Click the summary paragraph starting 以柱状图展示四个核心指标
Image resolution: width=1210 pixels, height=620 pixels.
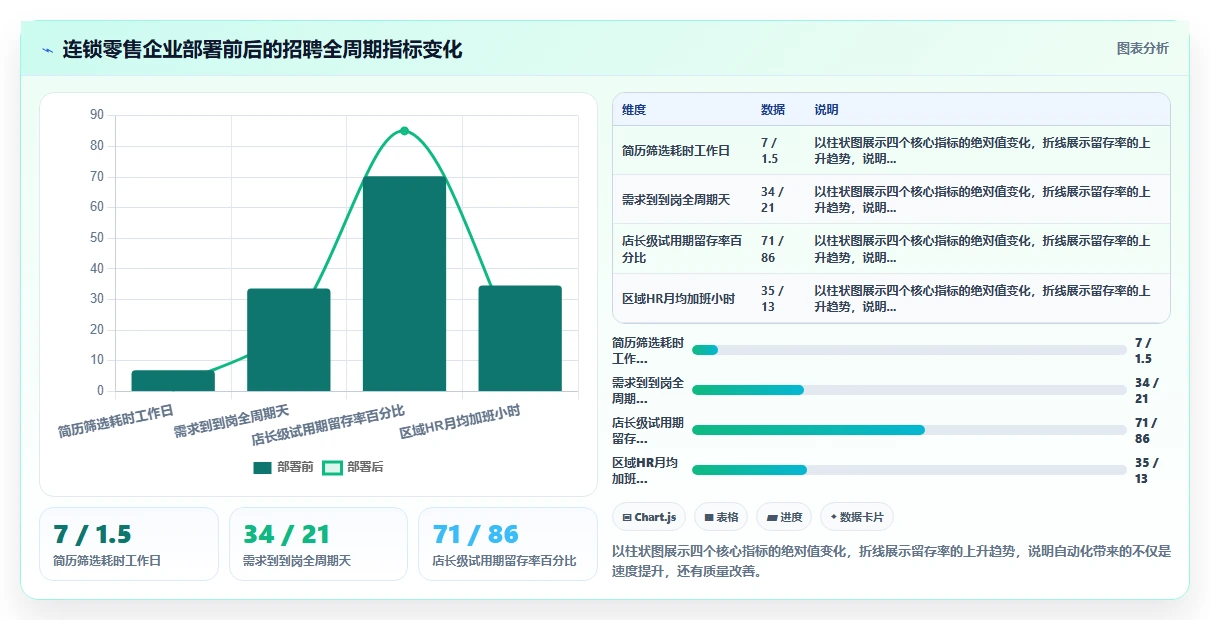(890, 561)
